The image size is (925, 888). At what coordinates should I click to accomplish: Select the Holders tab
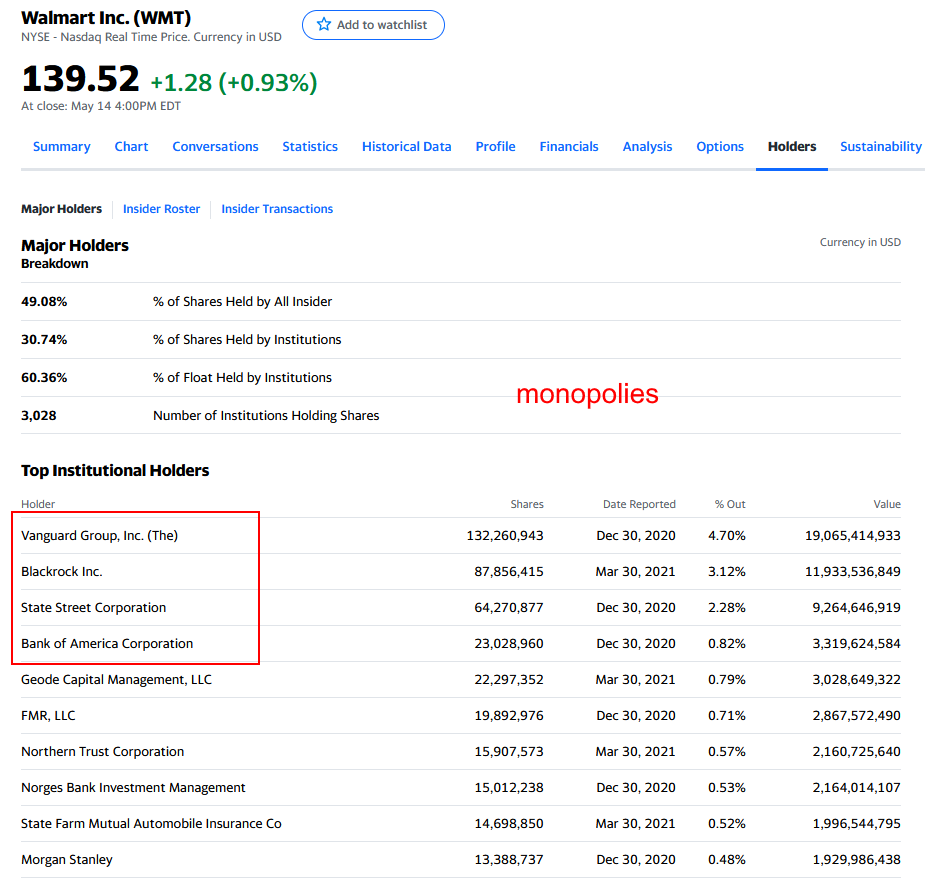(x=792, y=146)
